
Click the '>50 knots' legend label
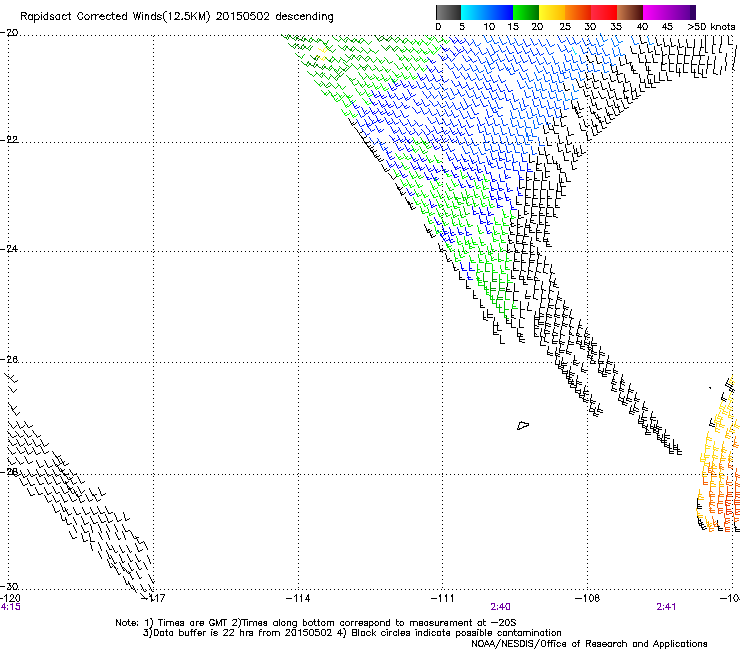[711, 27]
